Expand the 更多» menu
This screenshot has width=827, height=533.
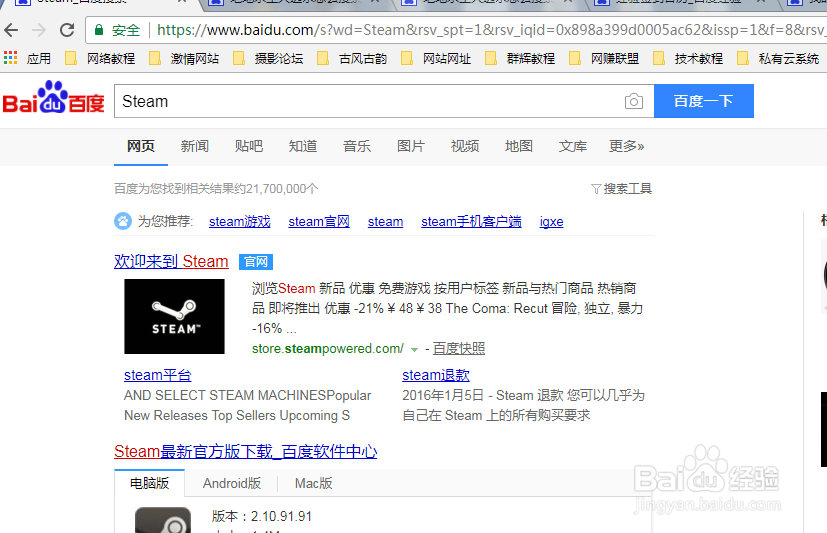[x=627, y=146]
